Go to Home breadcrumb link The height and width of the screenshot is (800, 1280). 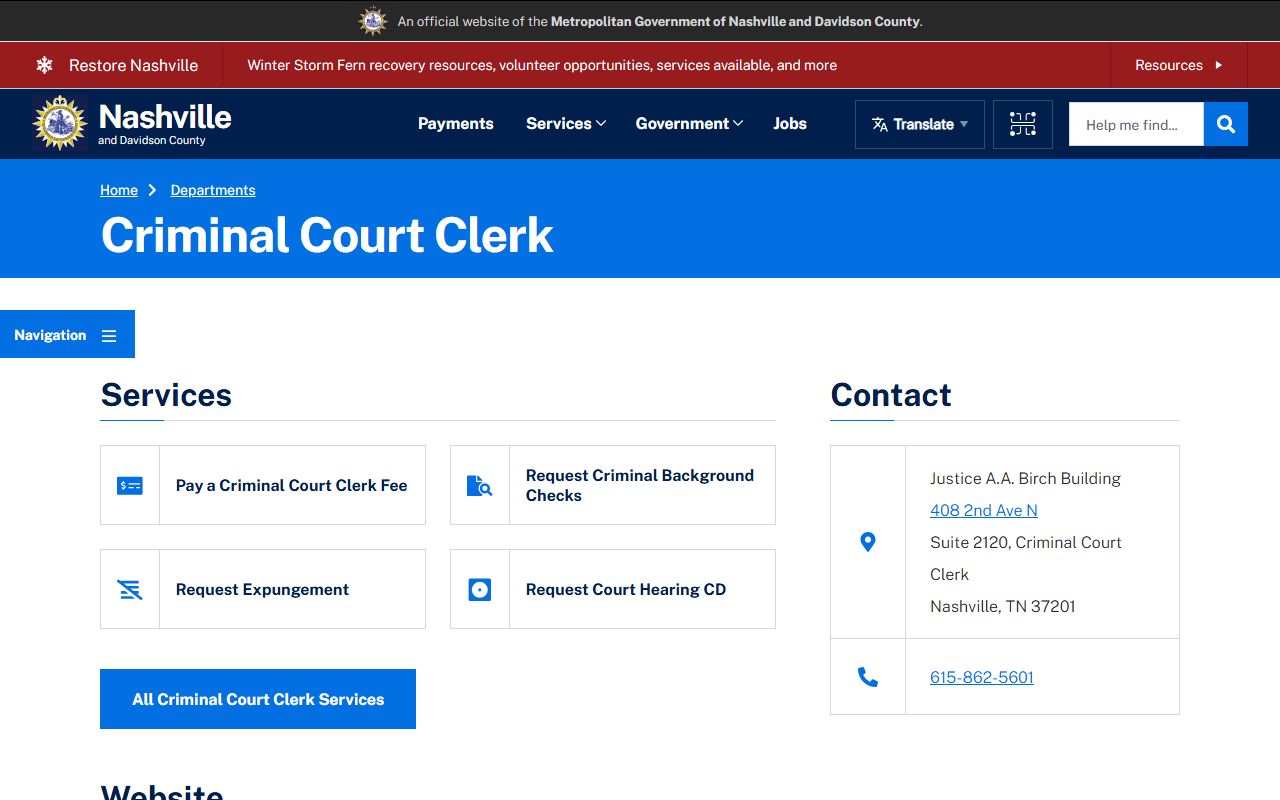119,190
